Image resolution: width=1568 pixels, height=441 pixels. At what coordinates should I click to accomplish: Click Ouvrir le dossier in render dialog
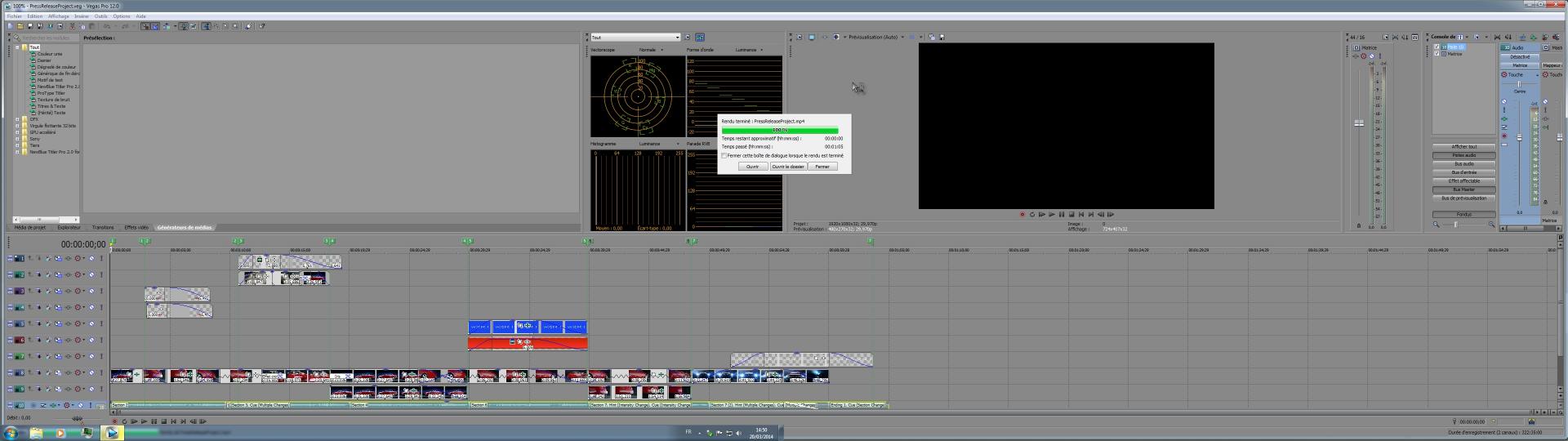pyautogui.click(x=788, y=167)
